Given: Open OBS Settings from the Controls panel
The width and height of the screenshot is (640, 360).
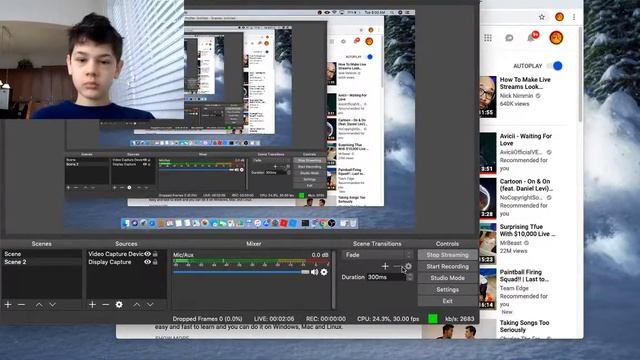Looking at the screenshot, I should 447,289.
